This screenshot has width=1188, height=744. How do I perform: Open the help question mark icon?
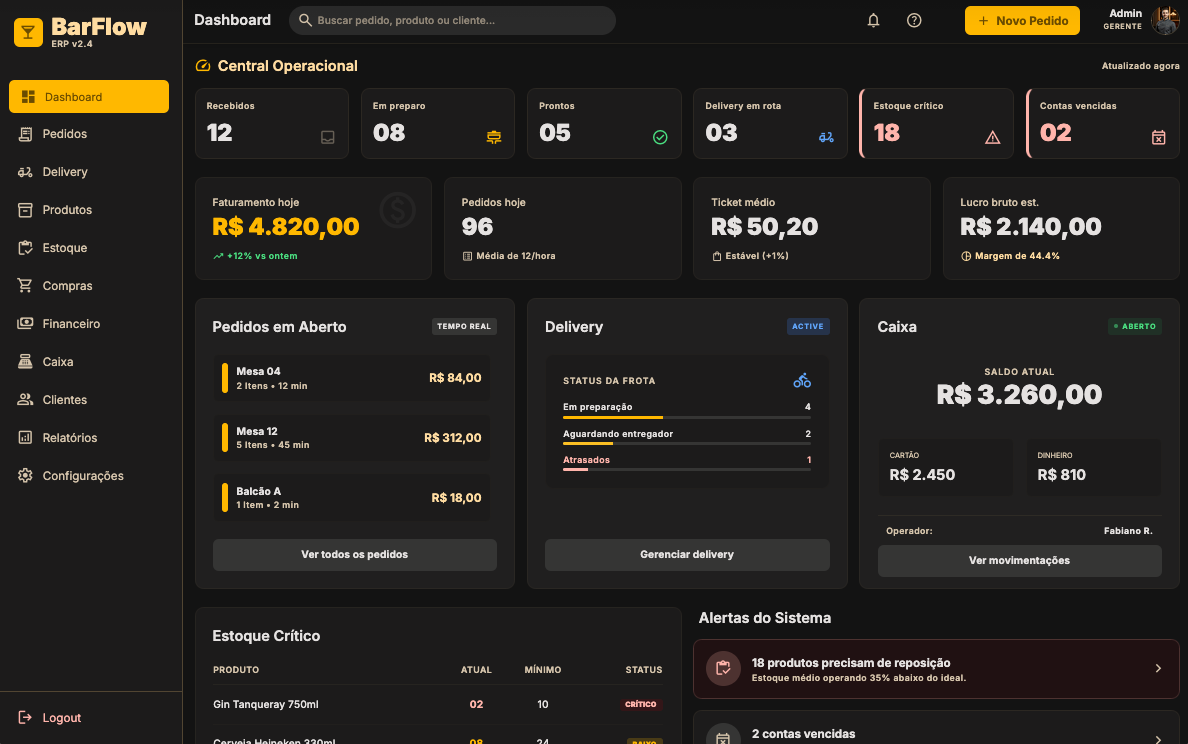[914, 20]
